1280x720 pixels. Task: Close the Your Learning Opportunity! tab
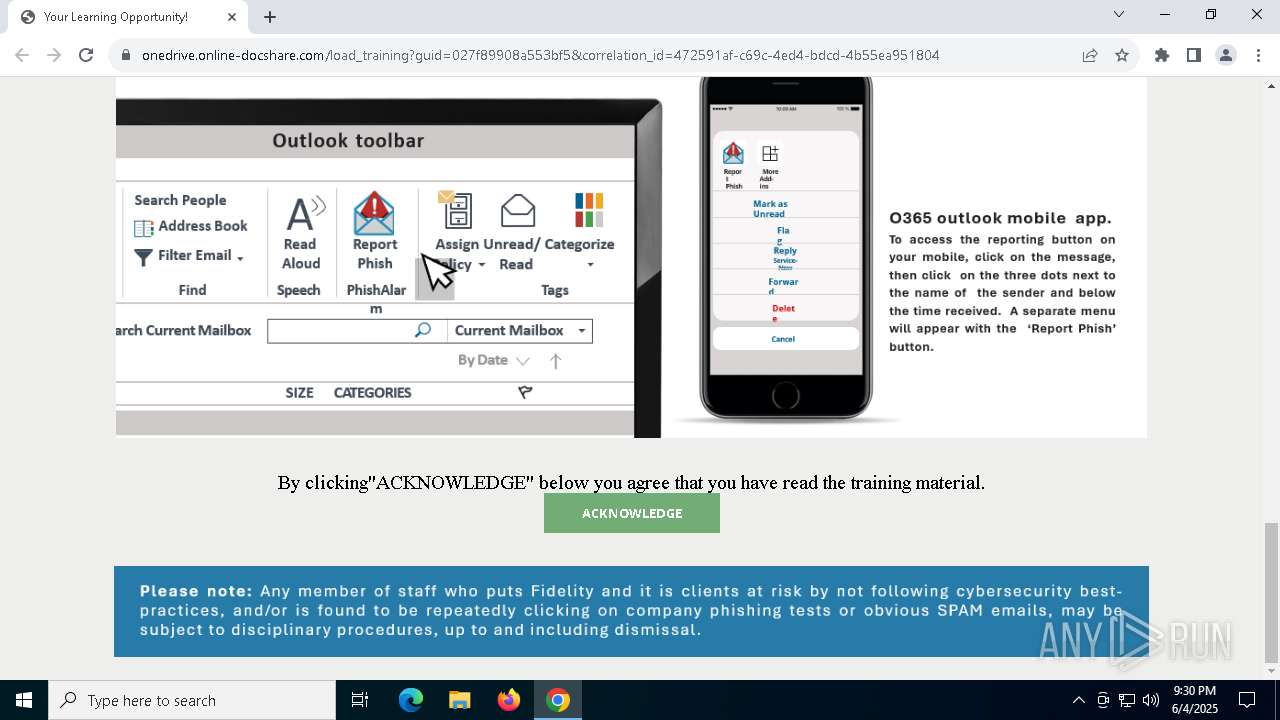click(232, 17)
